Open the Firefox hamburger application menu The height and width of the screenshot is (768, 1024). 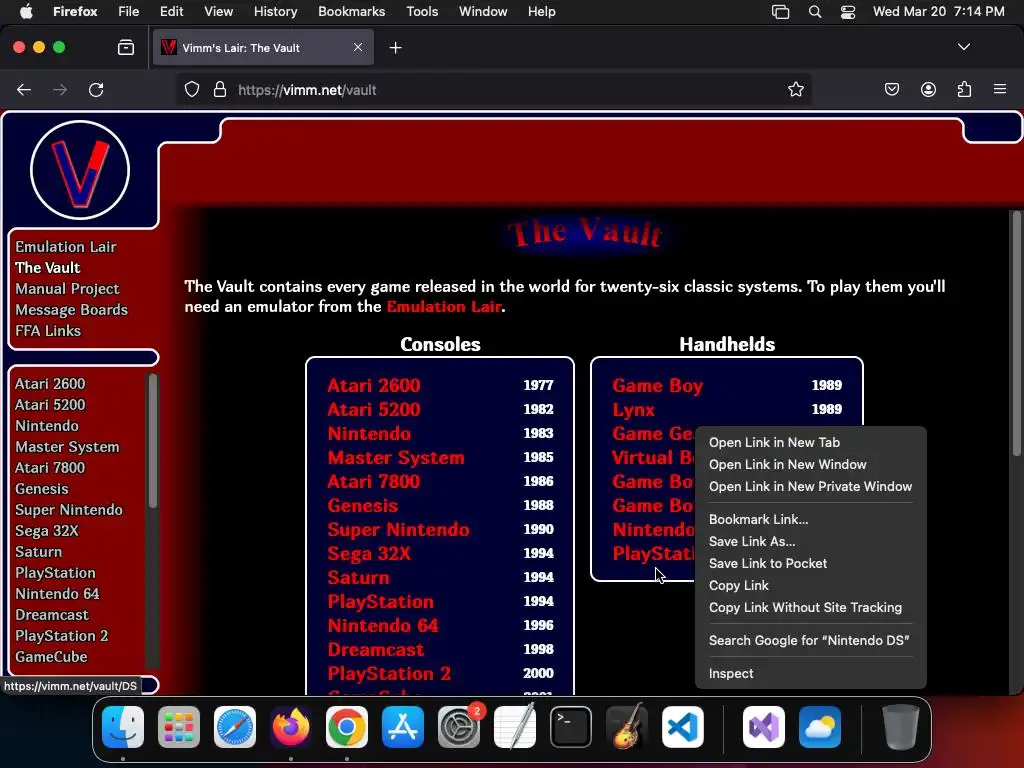(x=1000, y=89)
